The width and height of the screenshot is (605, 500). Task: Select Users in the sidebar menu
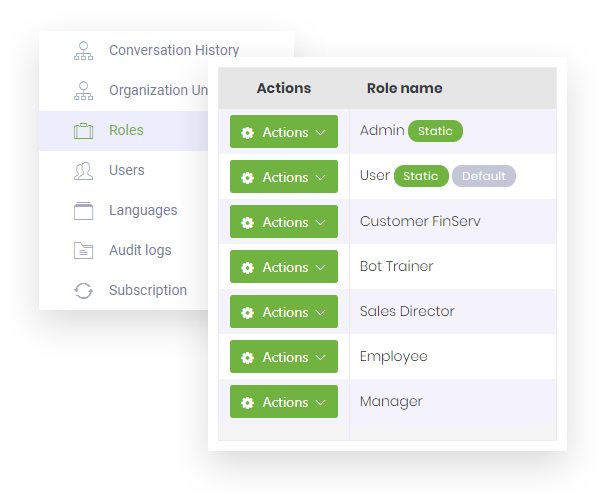(127, 170)
